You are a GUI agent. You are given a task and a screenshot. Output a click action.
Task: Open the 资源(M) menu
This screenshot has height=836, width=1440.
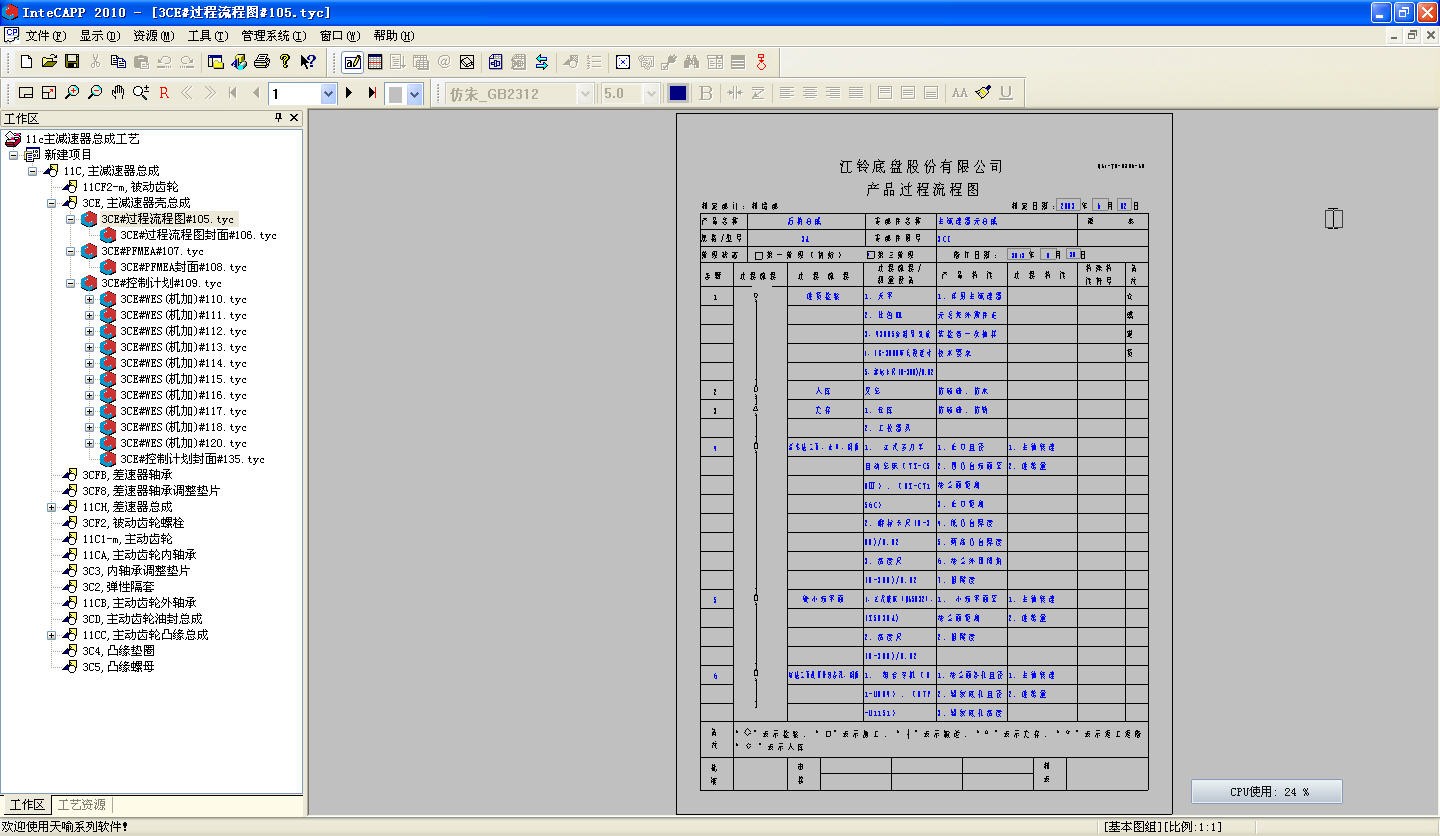(153, 36)
